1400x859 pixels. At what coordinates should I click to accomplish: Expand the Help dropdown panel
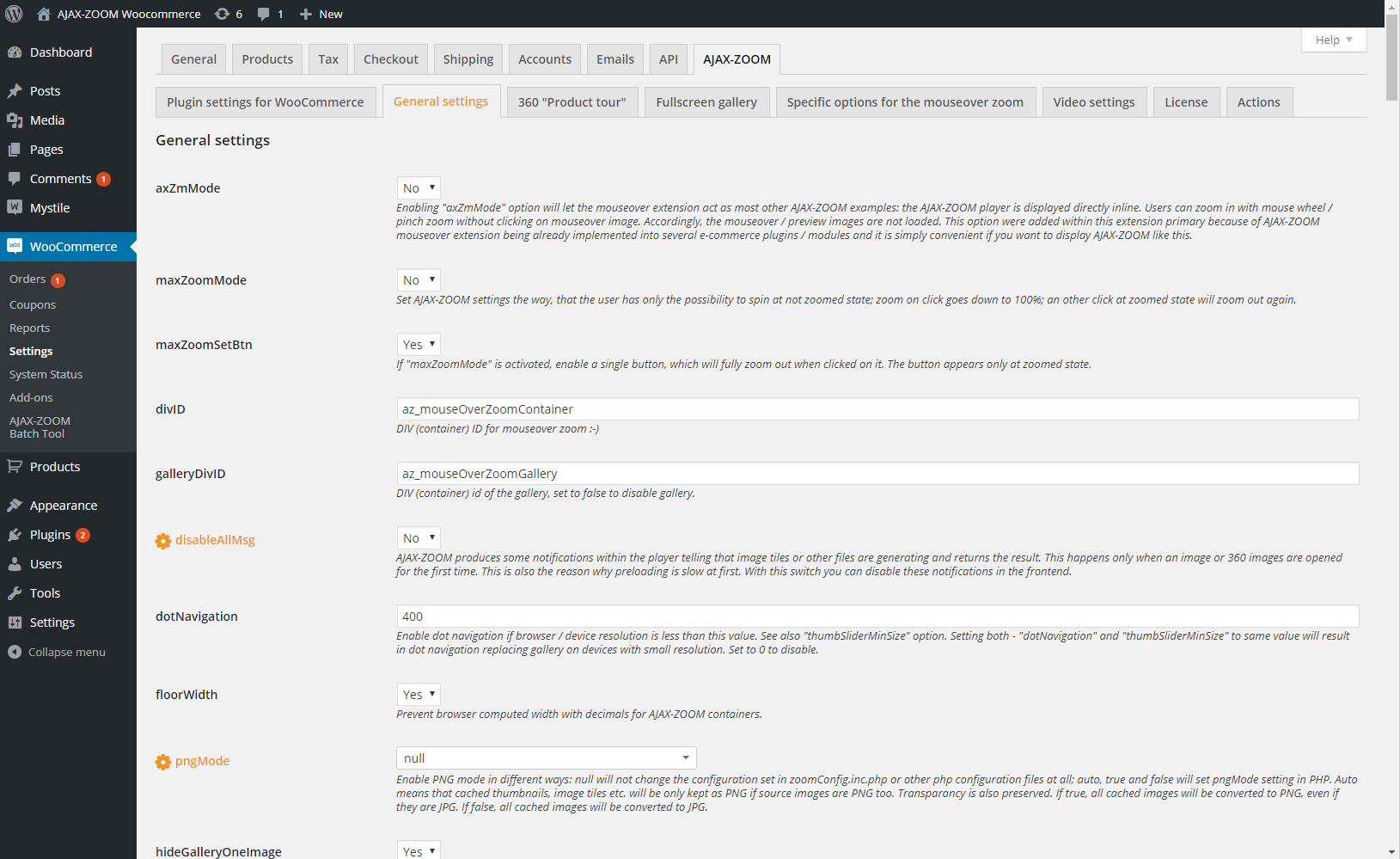(1334, 40)
